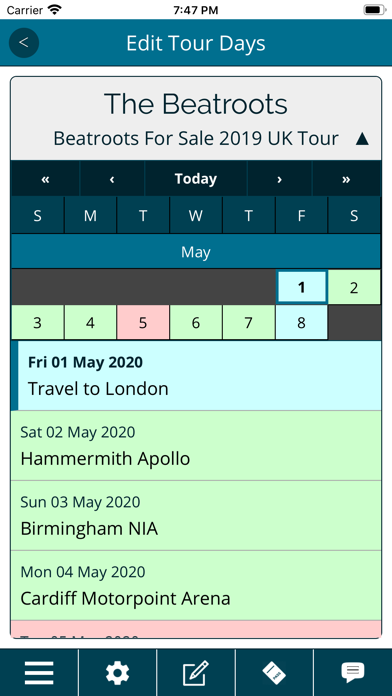The width and height of the screenshot is (392, 696).
Task: Collapse tour selector triangle
Action: [x=362, y=139]
